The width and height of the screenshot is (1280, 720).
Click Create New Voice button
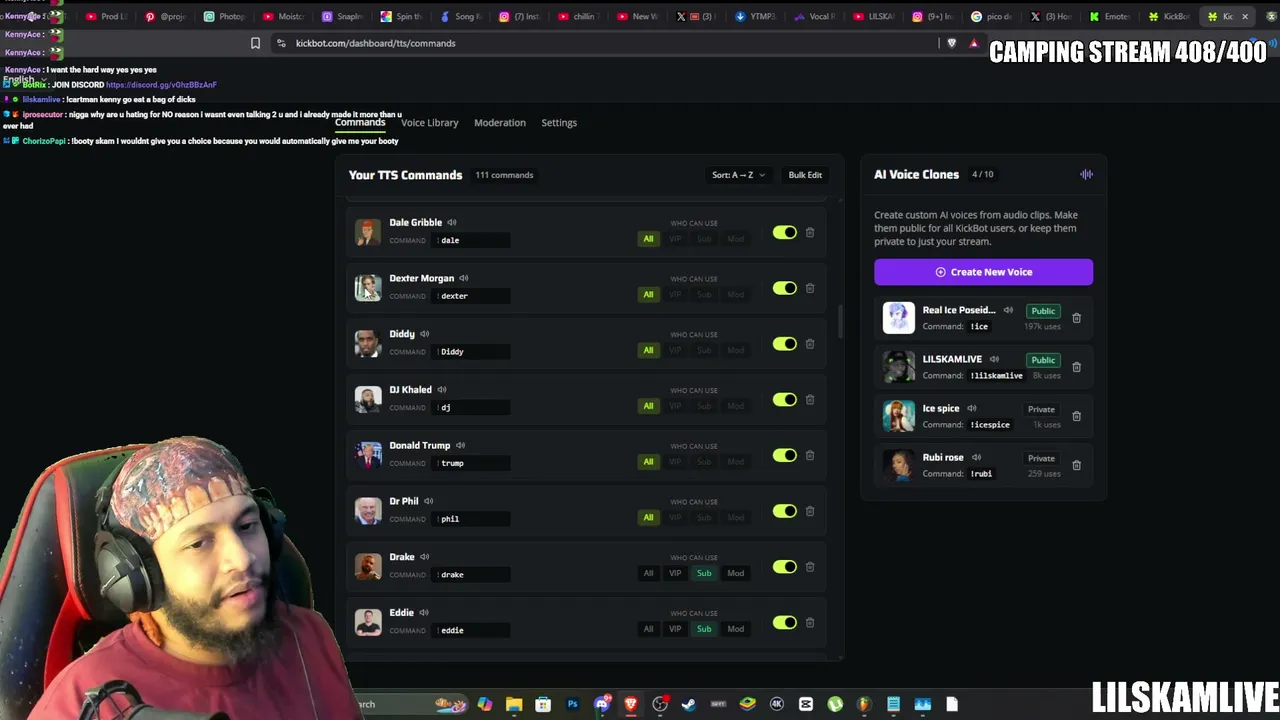984,272
